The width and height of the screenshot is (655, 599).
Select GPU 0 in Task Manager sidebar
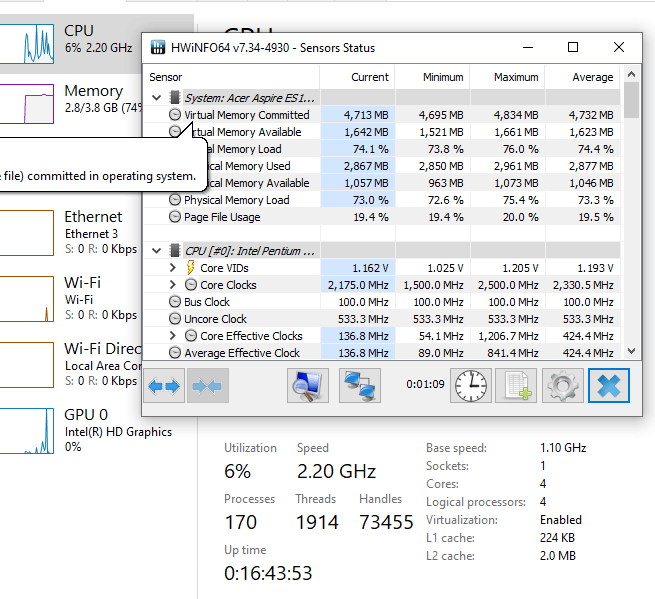tap(98, 431)
